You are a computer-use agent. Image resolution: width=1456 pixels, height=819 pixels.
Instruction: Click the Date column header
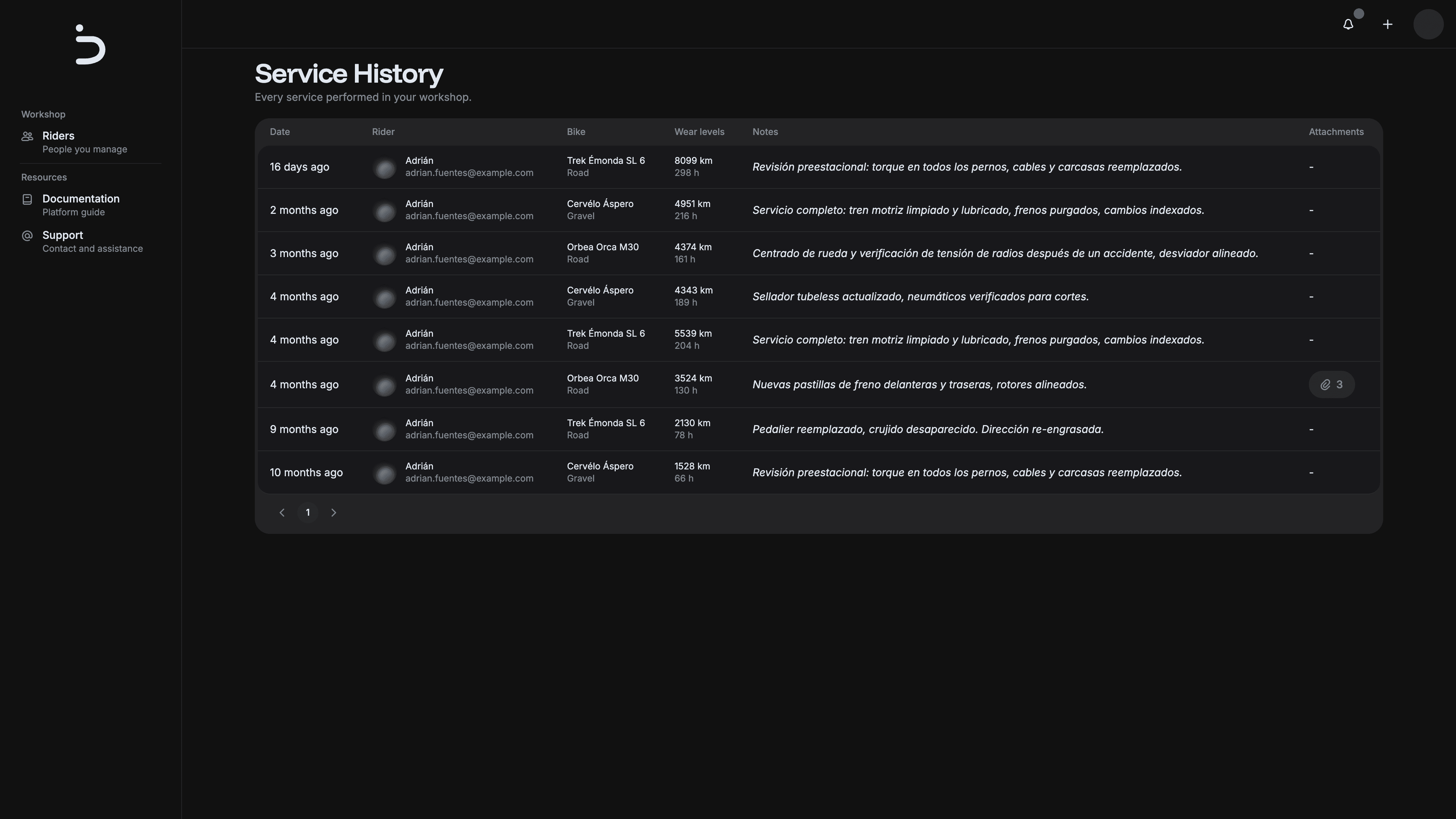(x=280, y=132)
